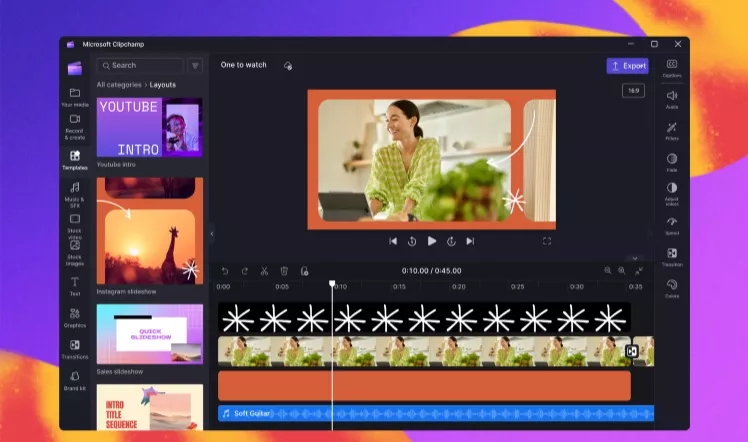Open the Speed adjustment tool

[671, 224]
